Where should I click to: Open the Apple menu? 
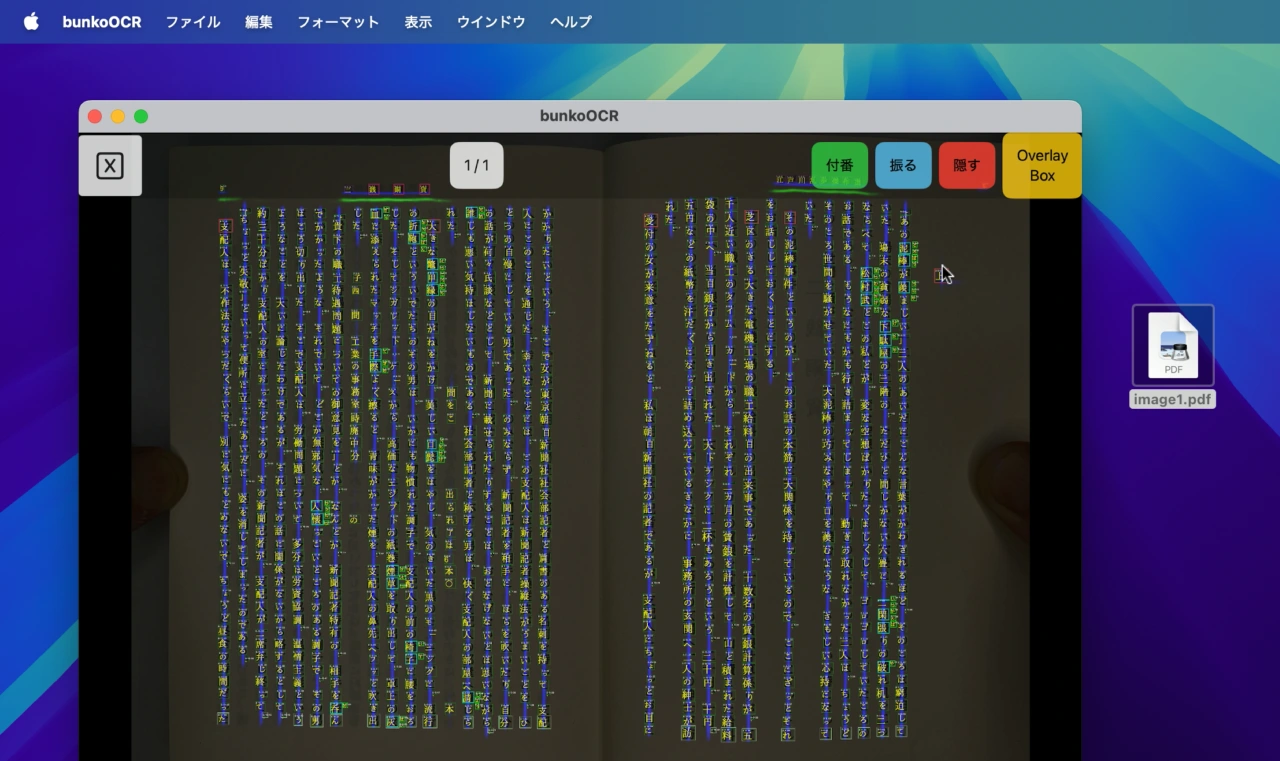pyautogui.click(x=31, y=21)
